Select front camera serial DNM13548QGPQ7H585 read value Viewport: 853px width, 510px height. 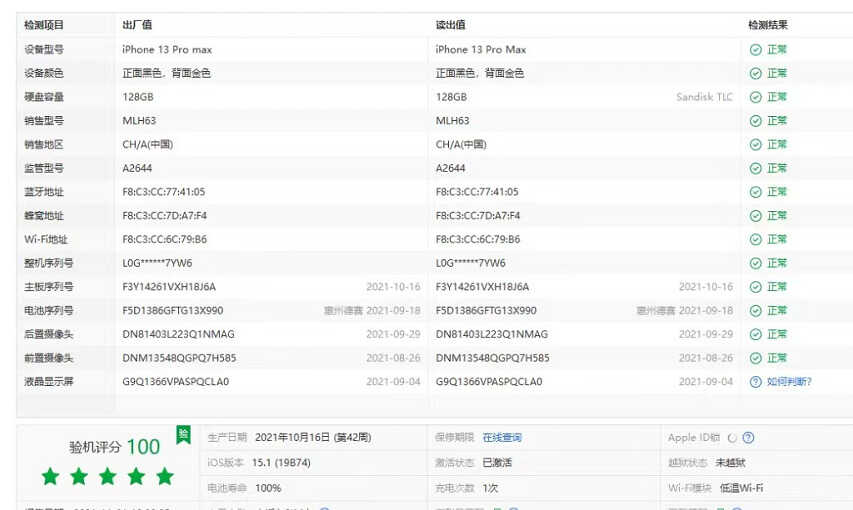point(493,358)
